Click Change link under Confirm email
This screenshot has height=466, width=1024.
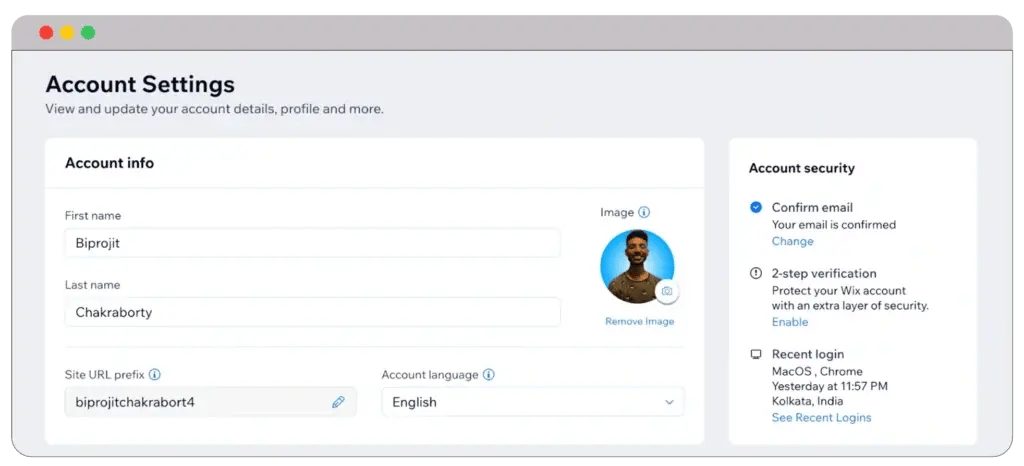(792, 241)
